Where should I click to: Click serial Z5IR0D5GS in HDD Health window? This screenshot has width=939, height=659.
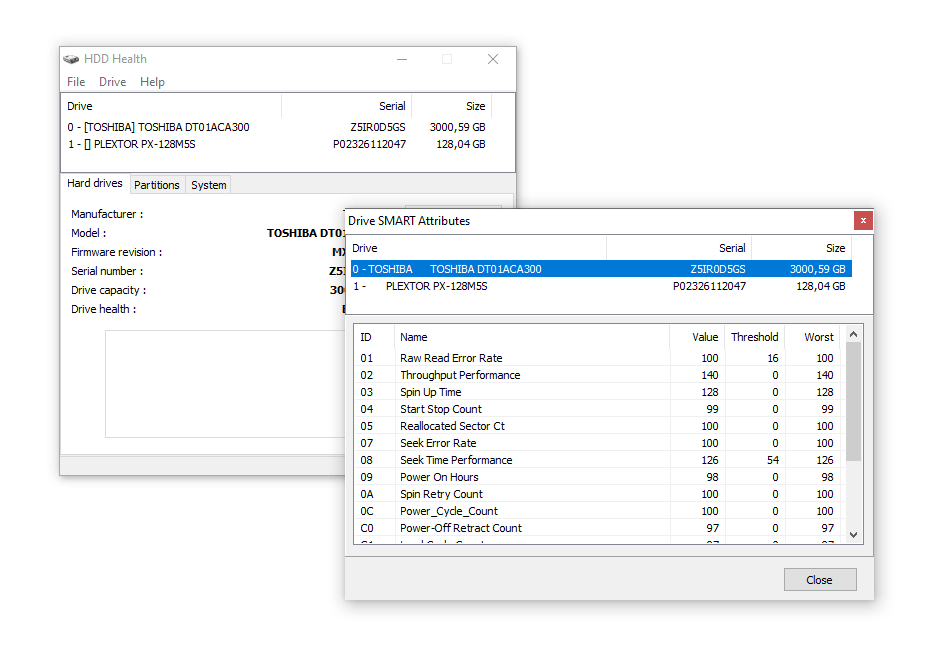[378, 127]
